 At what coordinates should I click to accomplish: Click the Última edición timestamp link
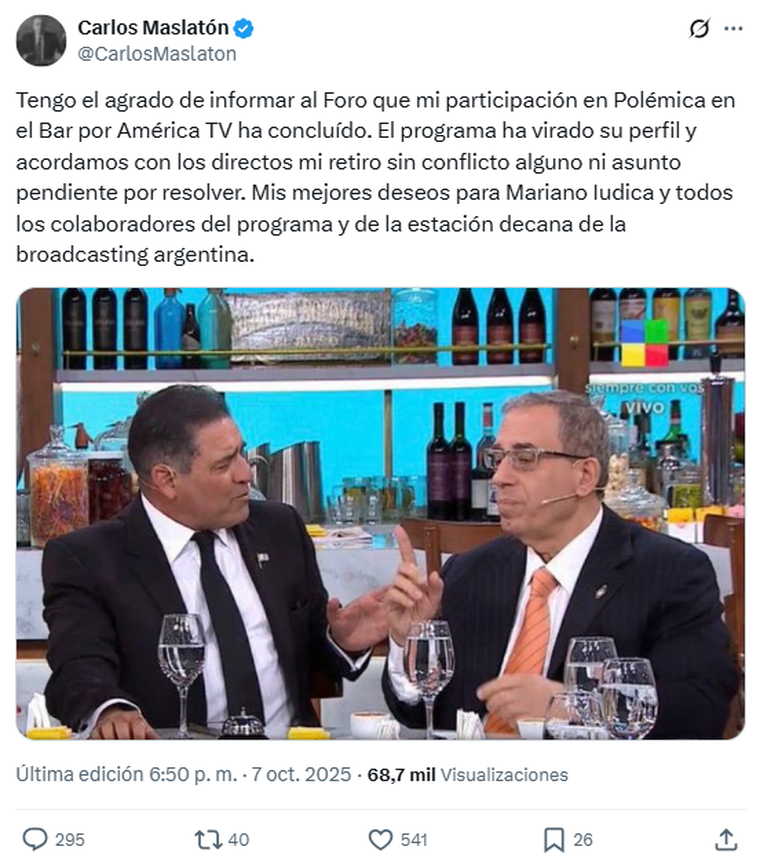pyautogui.click(x=126, y=774)
